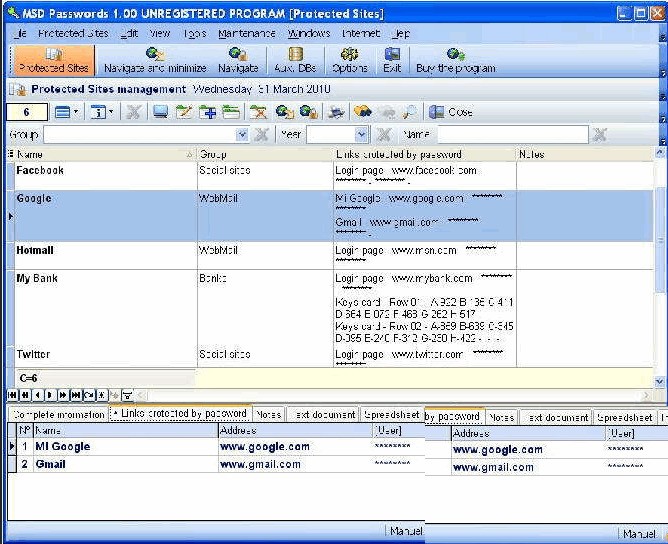Clear the Name filter with its X button
Viewport: 668px width, 544px height.
tap(600, 135)
